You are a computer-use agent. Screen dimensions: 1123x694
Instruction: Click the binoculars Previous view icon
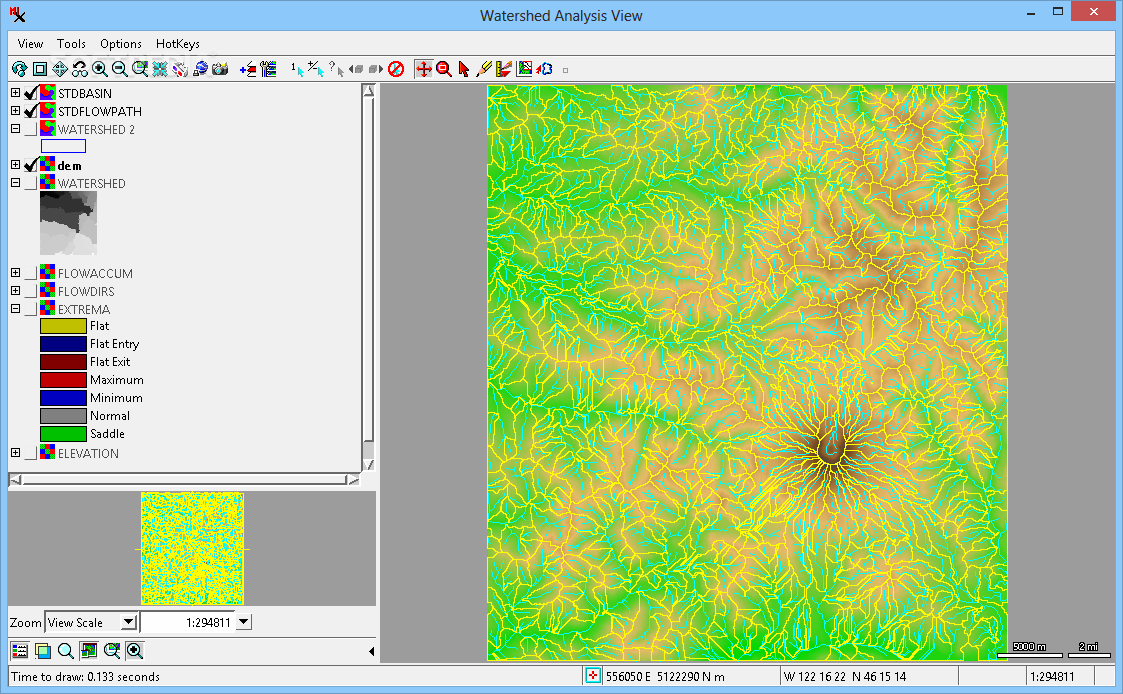coord(79,69)
